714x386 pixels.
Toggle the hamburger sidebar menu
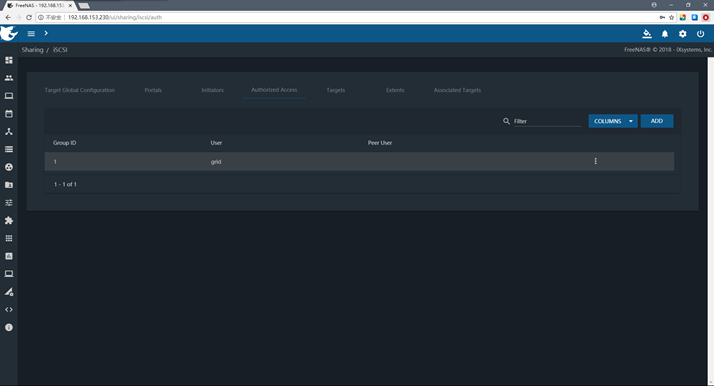[x=31, y=33]
